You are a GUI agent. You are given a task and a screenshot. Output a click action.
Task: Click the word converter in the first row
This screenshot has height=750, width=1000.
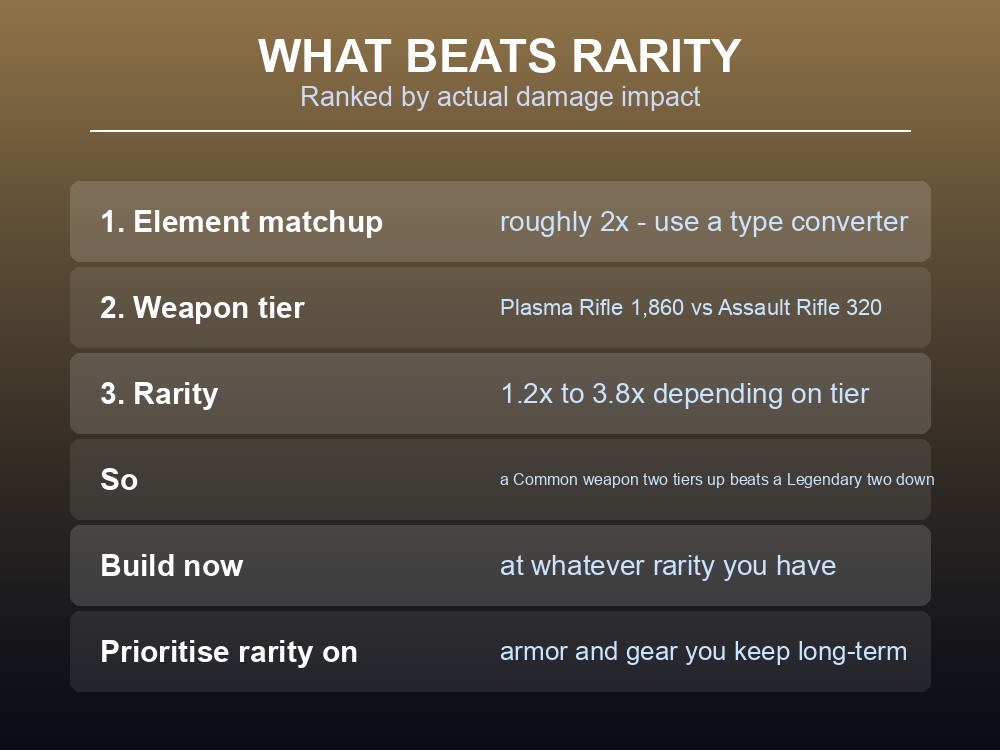[x=849, y=222]
